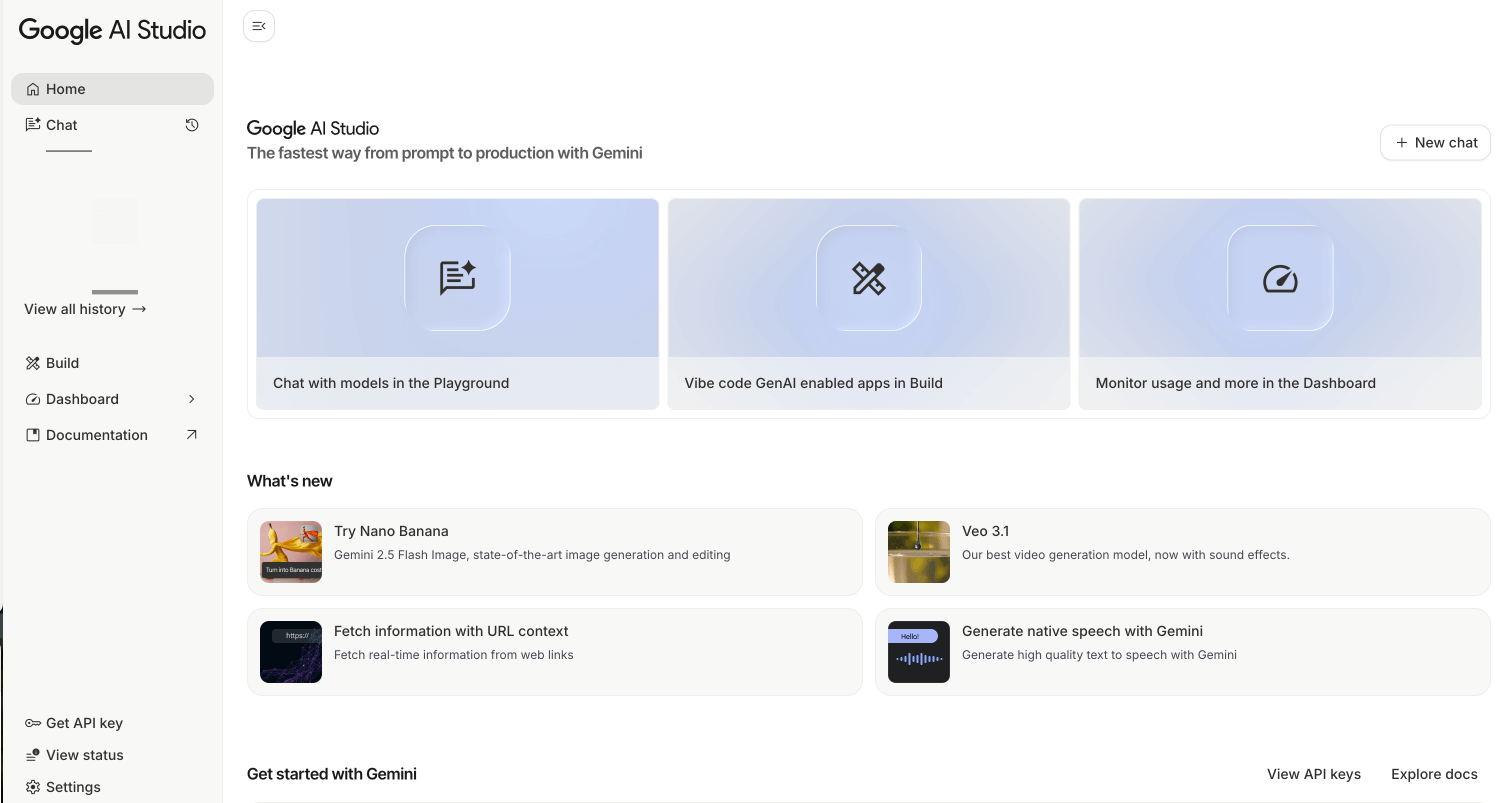This screenshot has height=803, width=1506.
Task: Click the key icon beside Get API key
Action: pyautogui.click(x=33, y=723)
